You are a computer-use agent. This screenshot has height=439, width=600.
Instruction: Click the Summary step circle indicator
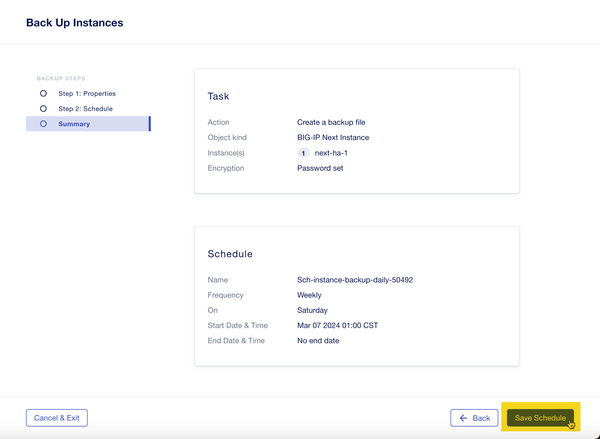coord(43,124)
